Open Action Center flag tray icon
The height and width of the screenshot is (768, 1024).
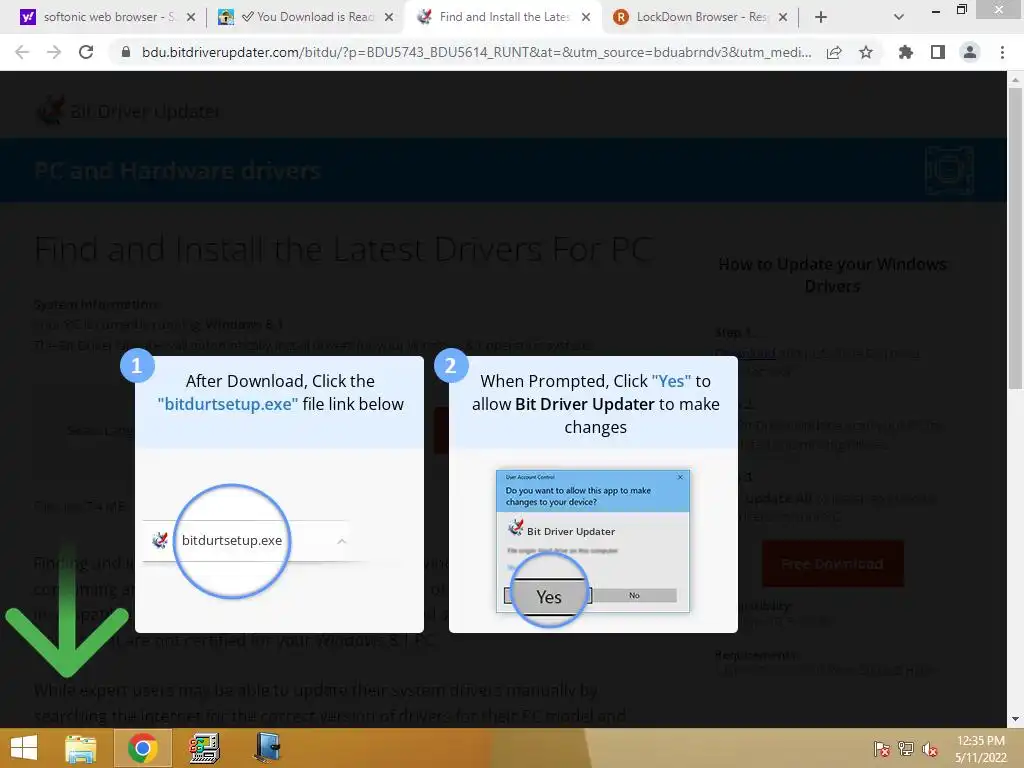pyautogui.click(x=882, y=748)
